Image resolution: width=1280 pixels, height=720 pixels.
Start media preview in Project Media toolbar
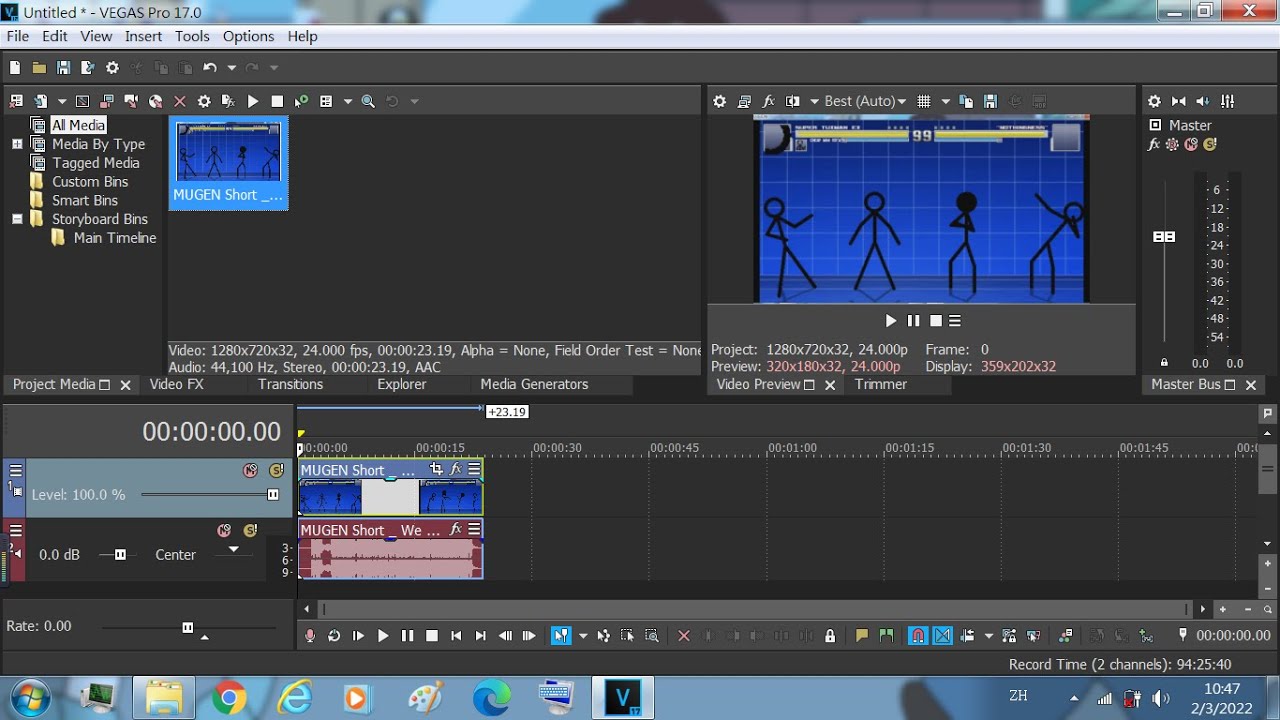click(x=253, y=101)
